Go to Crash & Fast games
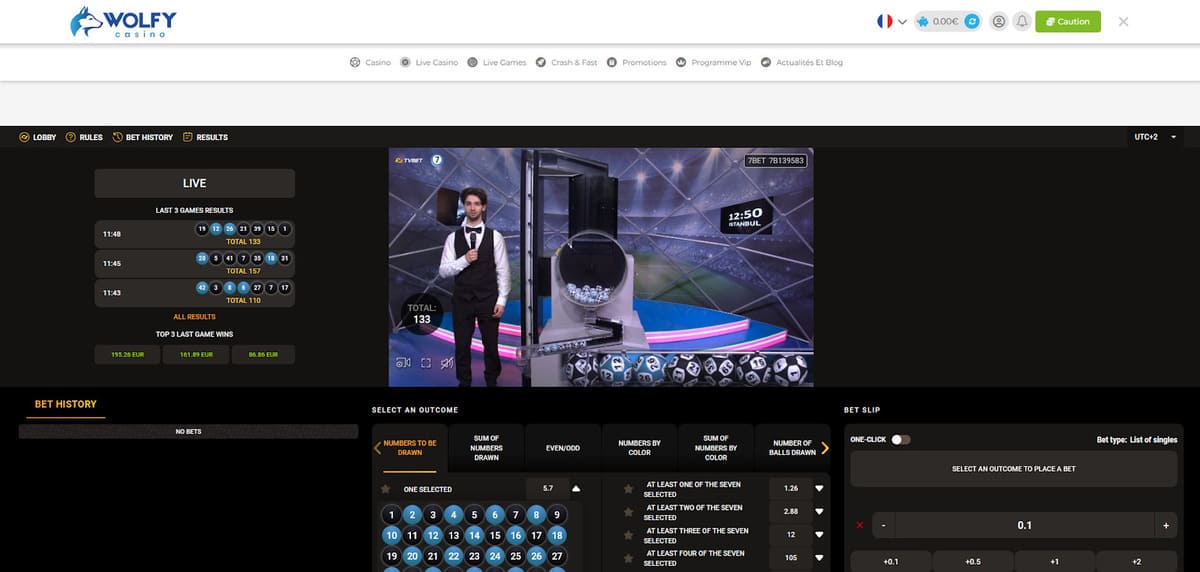 (x=566, y=62)
